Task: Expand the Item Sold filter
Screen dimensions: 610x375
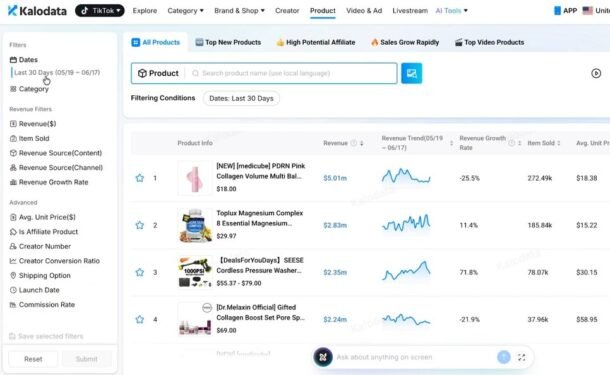Action: (30, 138)
